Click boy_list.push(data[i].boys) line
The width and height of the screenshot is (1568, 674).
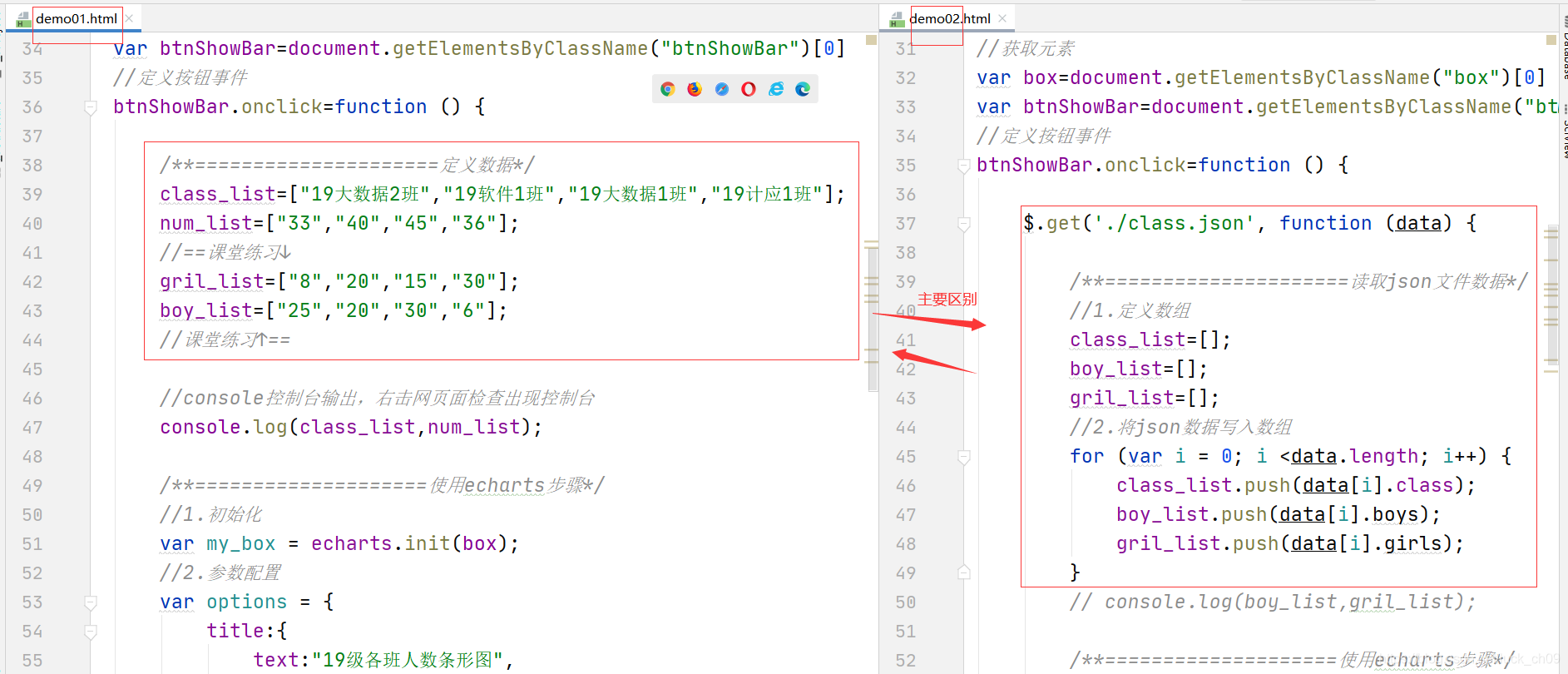click(x=1279, y=514)
